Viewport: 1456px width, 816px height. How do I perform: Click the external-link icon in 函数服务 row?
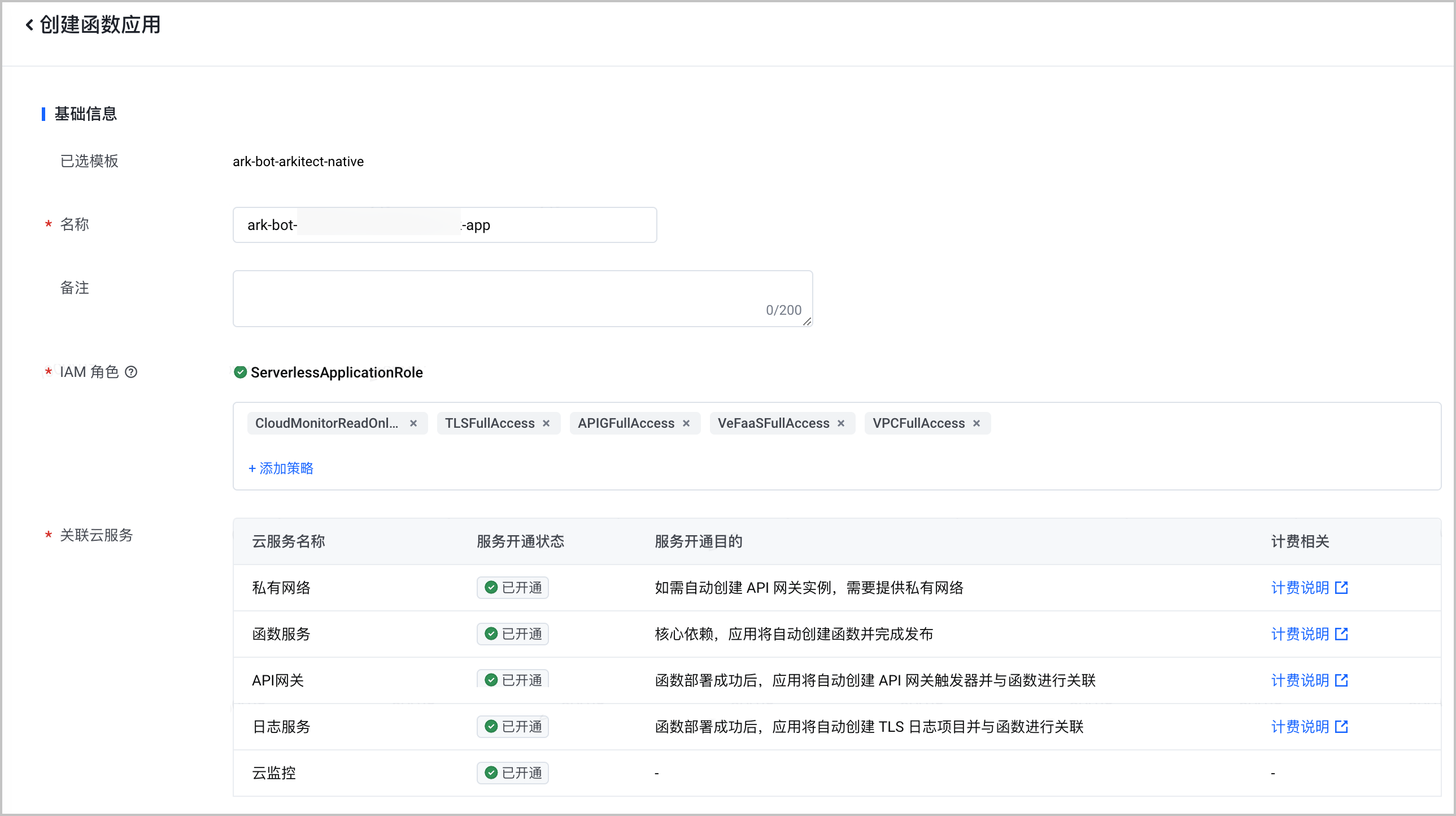(1342, 634)
